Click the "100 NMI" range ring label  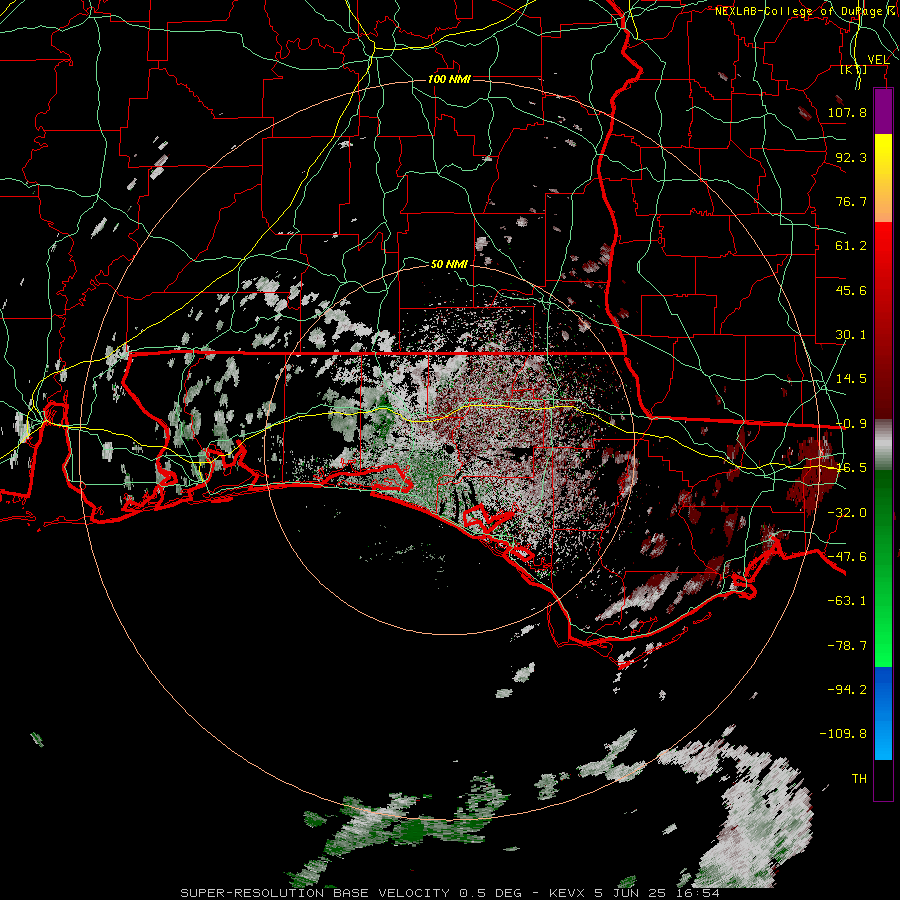point(449,79)
